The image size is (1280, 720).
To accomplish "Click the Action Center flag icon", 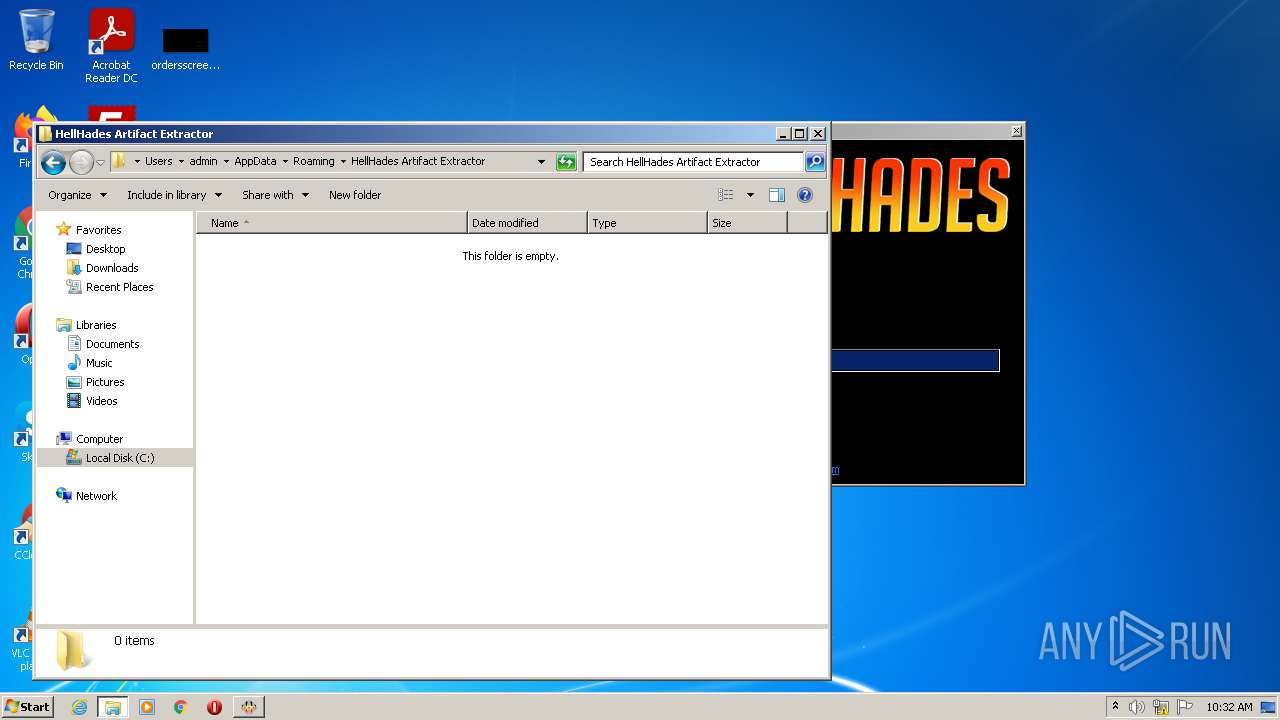I will click(x=1185, y=707).
